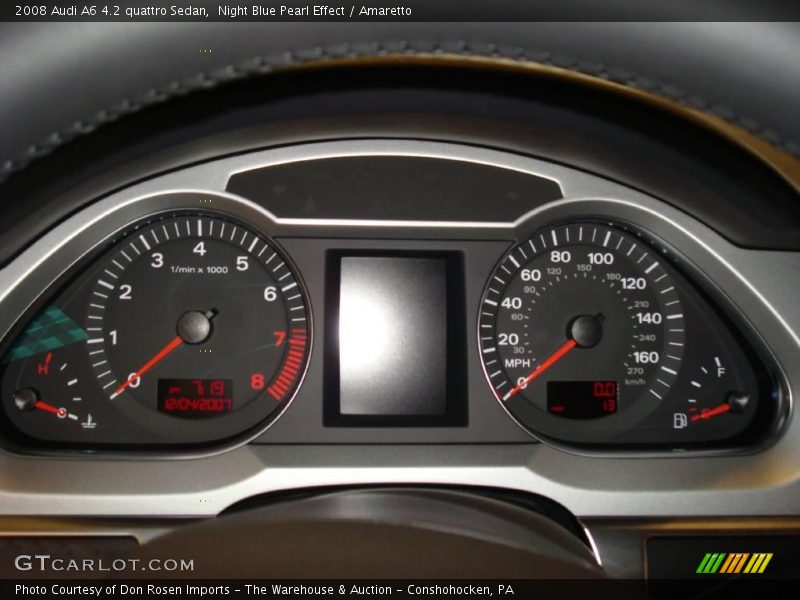Click the red 7:19 clock readout
Image resolution: width=800 pixels, height=600 pixels.
point(208,389)
